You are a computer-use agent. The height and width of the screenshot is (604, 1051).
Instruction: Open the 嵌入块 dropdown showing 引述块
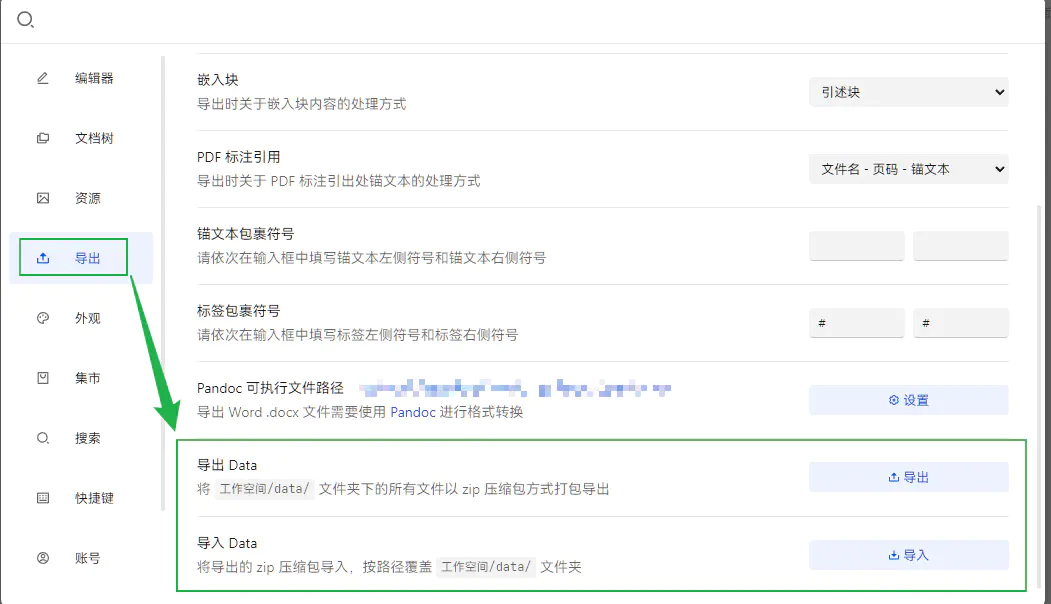[x=908, y=92]
